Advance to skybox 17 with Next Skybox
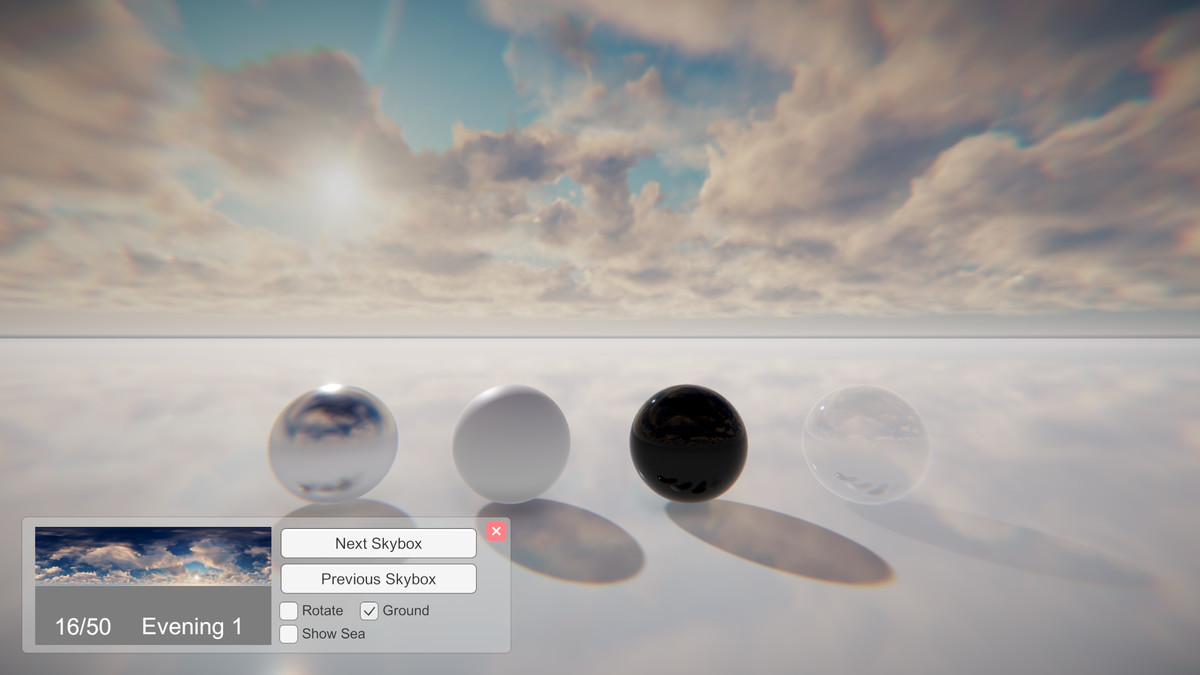 point(378,543)
